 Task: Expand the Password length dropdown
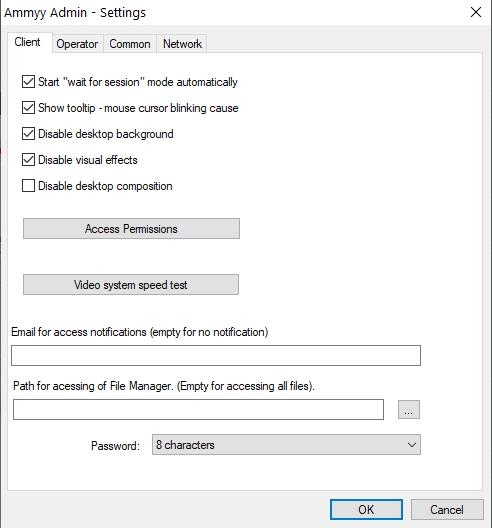point(286,444)
